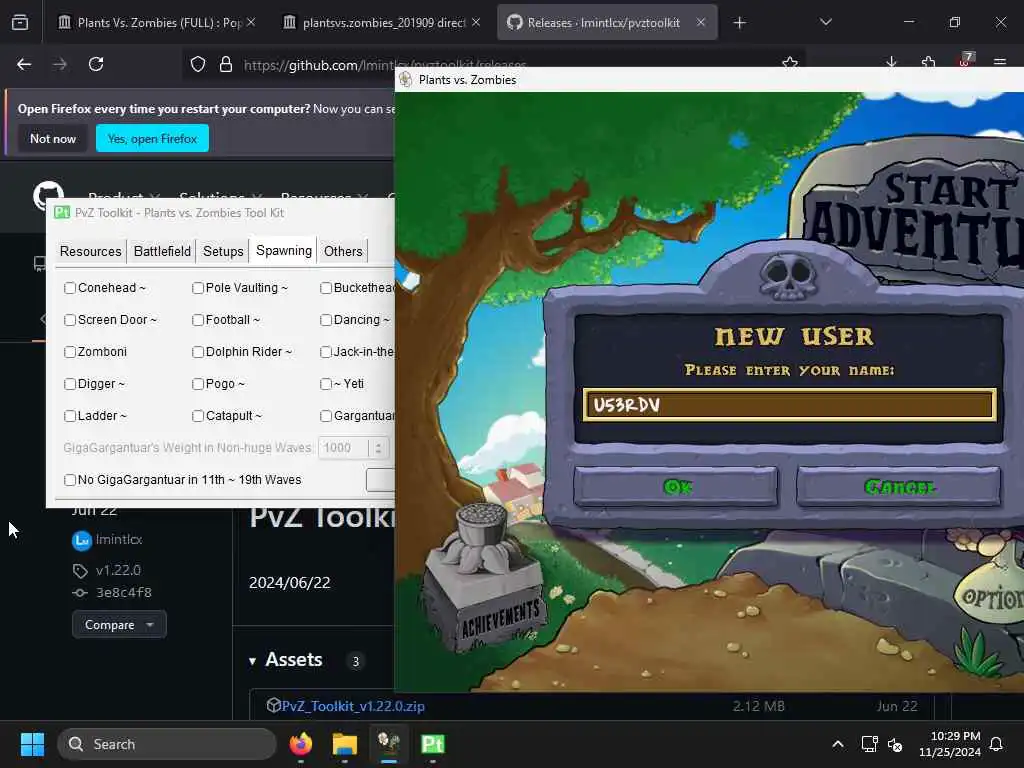Open the PvZ_Toolkit_v1.22.0.zip link

point(353,706)
